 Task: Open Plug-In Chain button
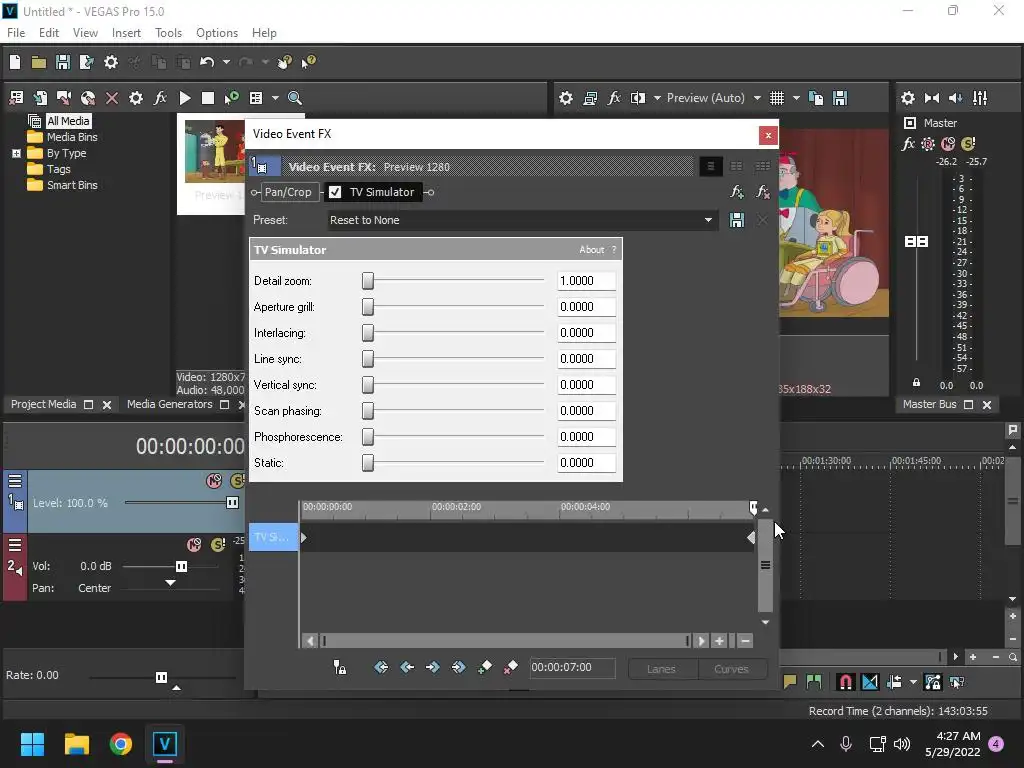click(737, 192)
